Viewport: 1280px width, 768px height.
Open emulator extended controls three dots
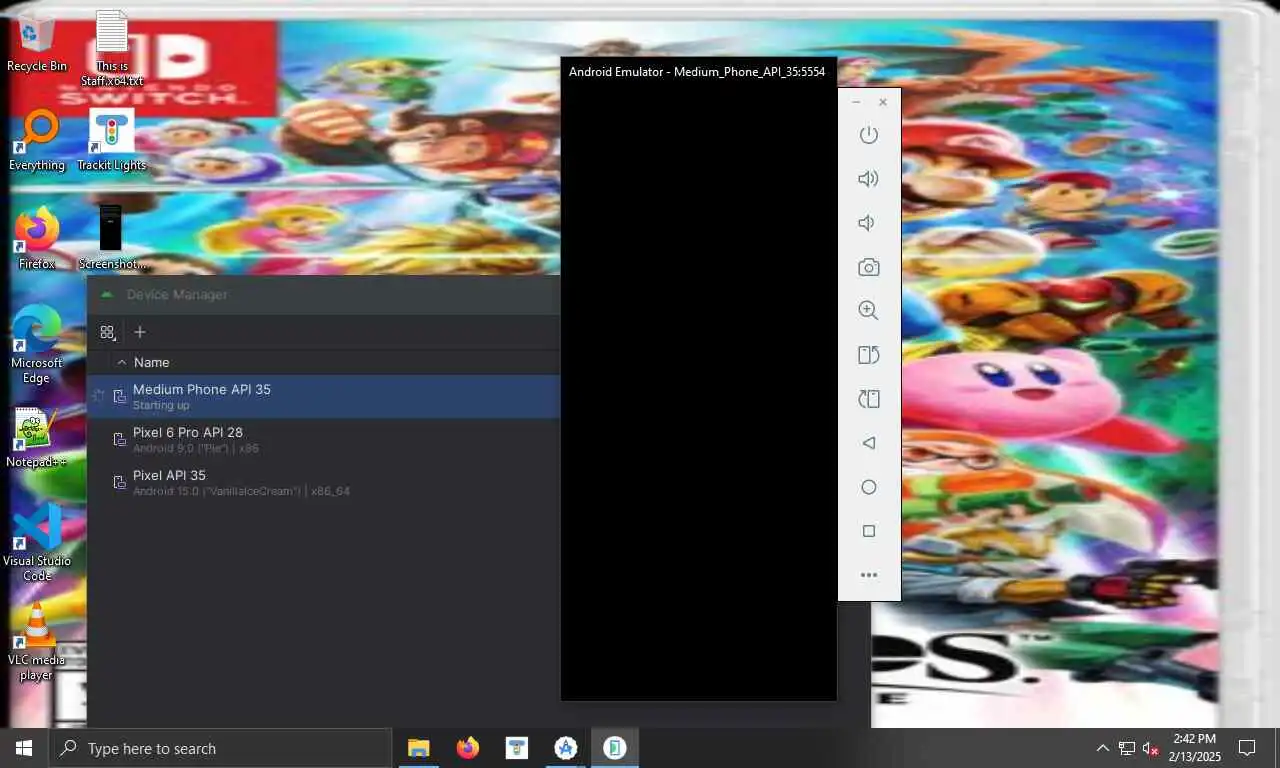[x=868, y=575]
